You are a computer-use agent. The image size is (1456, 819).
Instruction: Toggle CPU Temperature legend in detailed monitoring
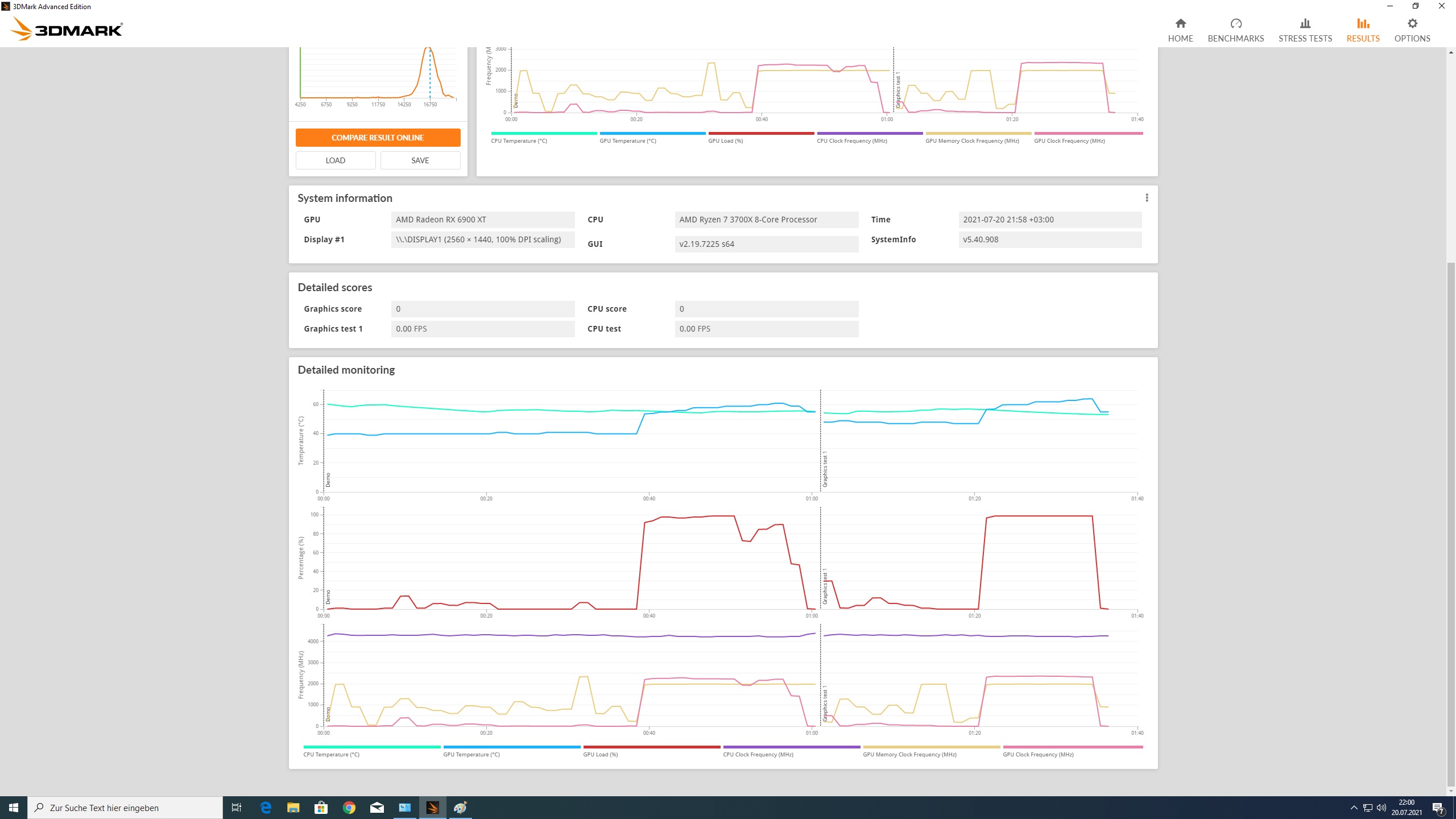[331, 754]
